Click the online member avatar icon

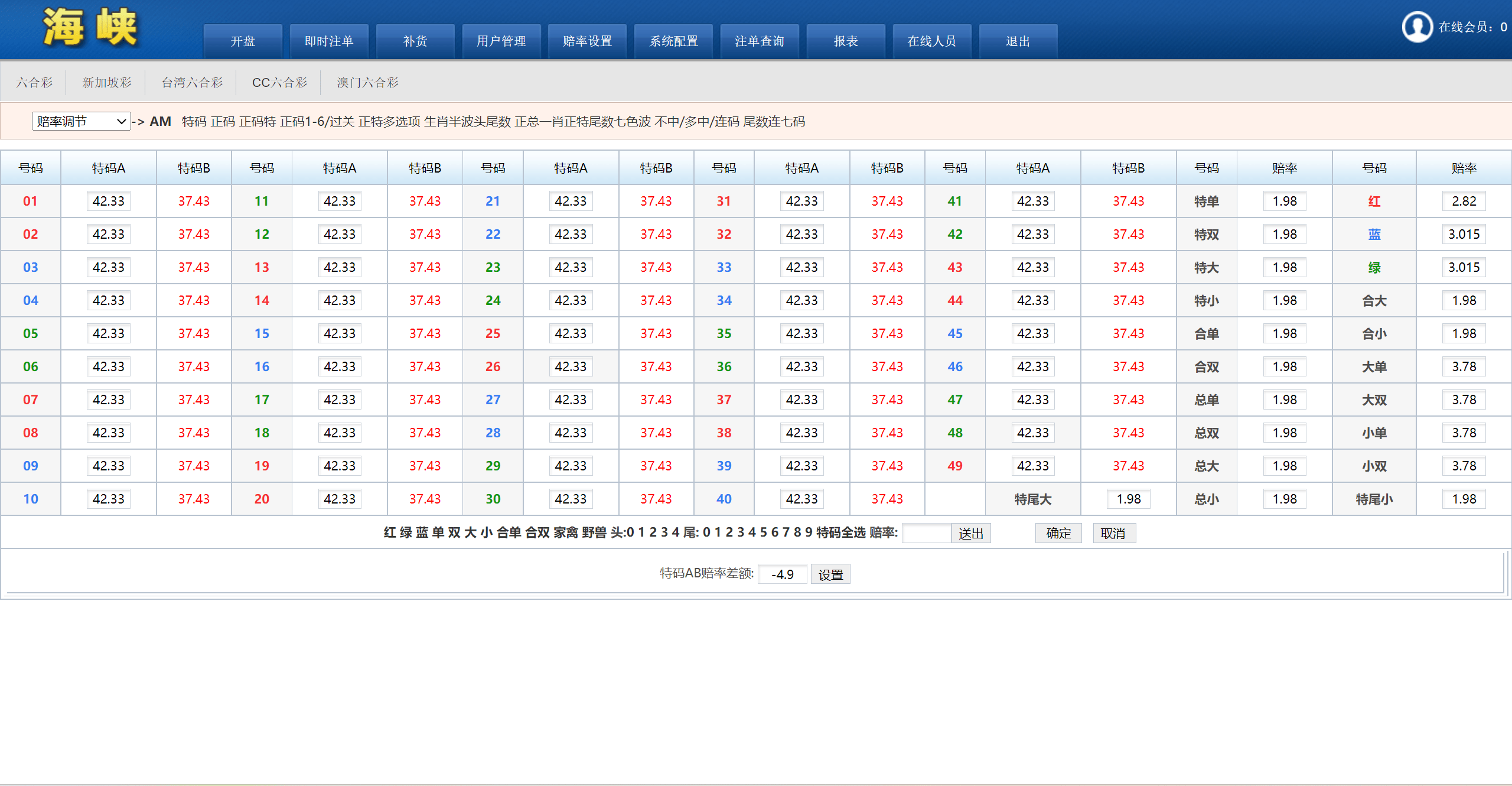(1417, 27)
